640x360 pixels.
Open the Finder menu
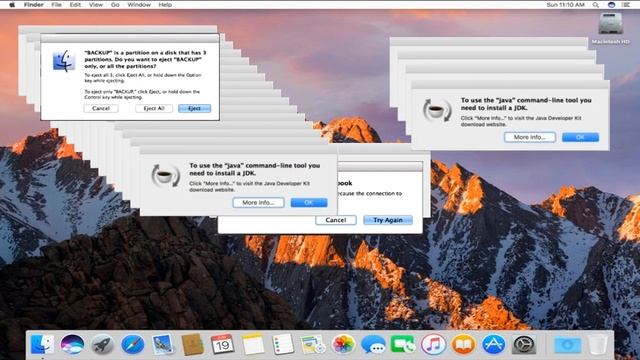coord(33,5)
